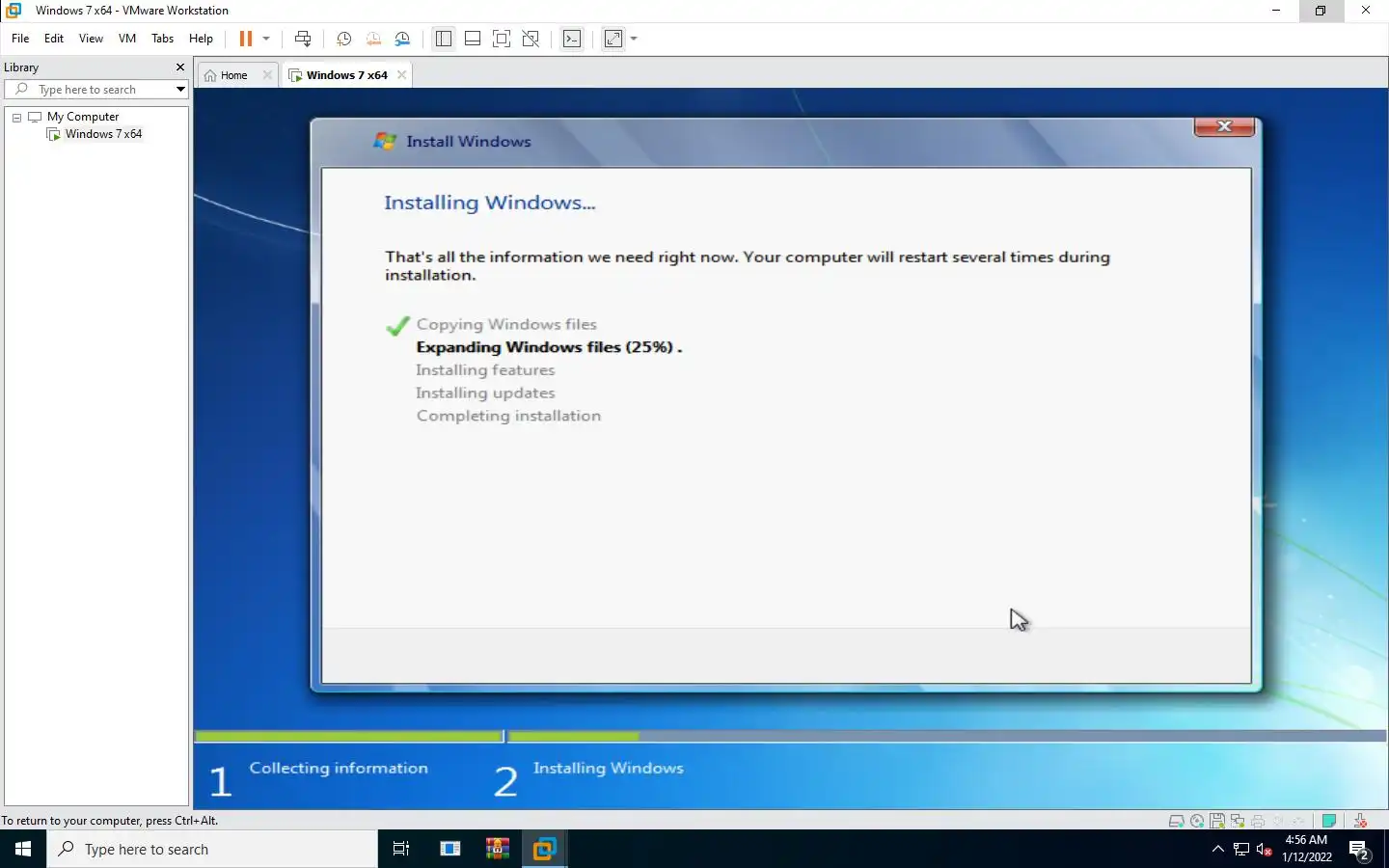Toggle the thumbnail bar view
Image resolution: width=1389 pixels, height=868 pixels.
(x=473, y=39)
